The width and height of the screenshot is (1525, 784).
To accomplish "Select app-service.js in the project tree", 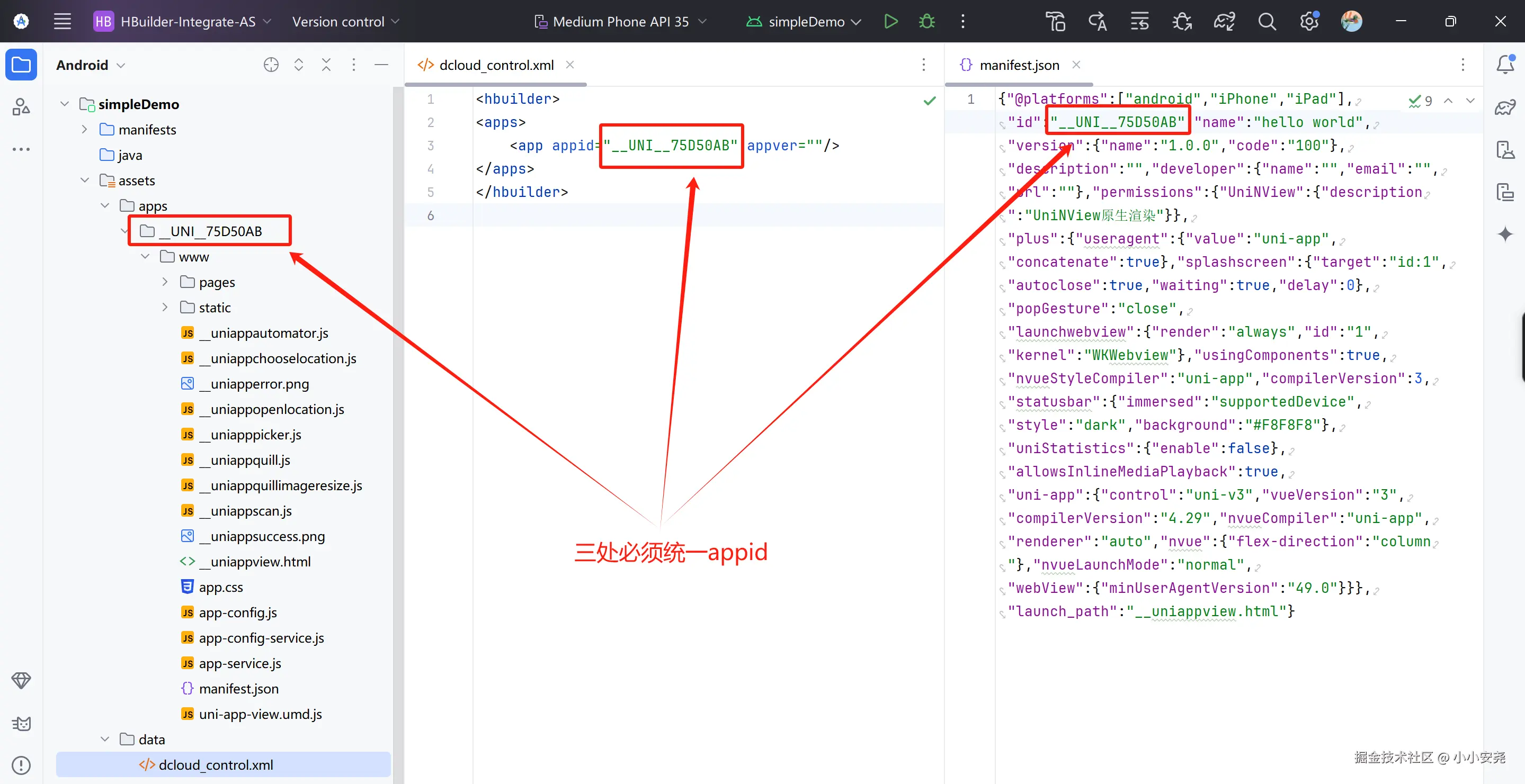I will pos(240,663).
